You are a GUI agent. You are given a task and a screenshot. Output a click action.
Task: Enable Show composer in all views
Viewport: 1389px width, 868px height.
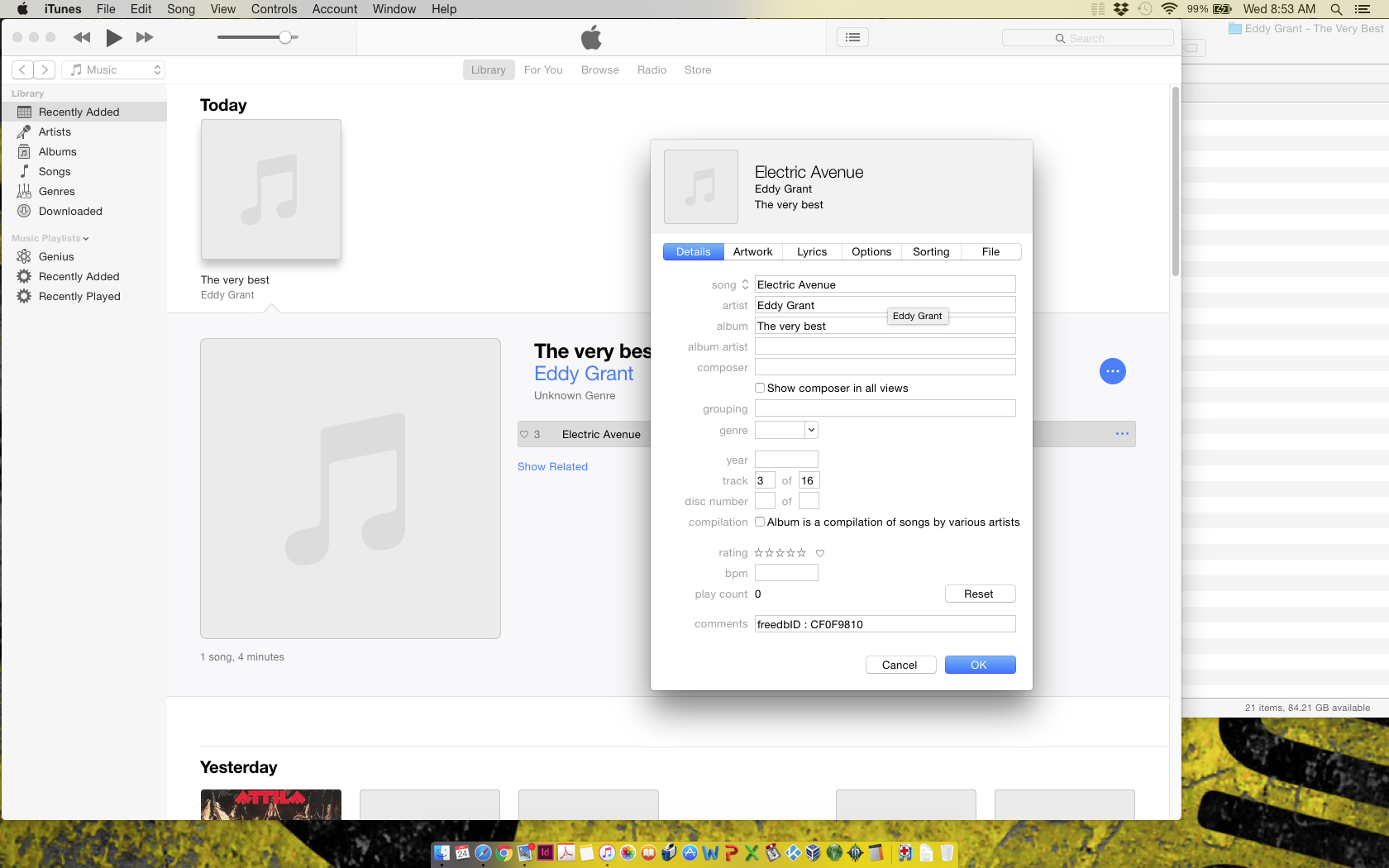click(x=760, y=388)
